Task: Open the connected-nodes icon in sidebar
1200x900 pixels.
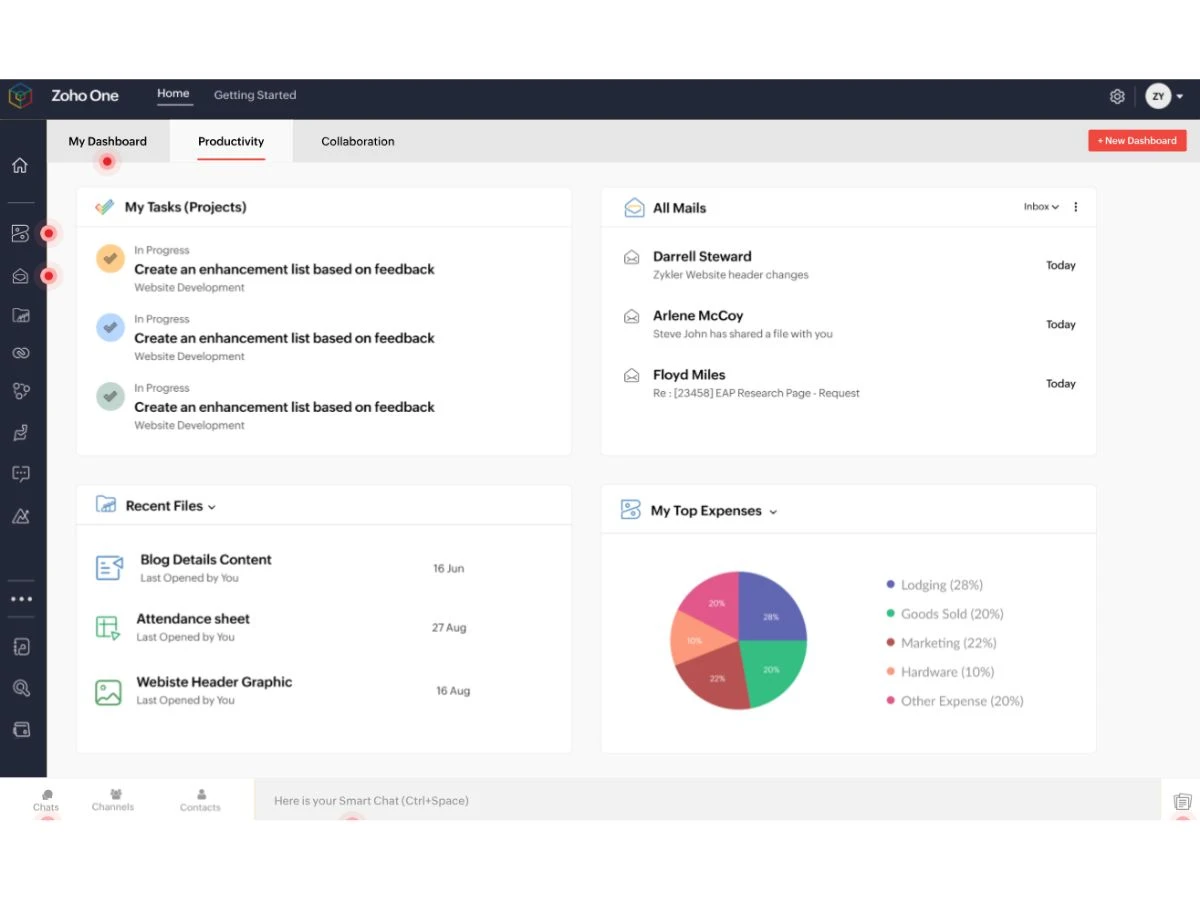Action: pyautogui.click(x=20, y=391)
